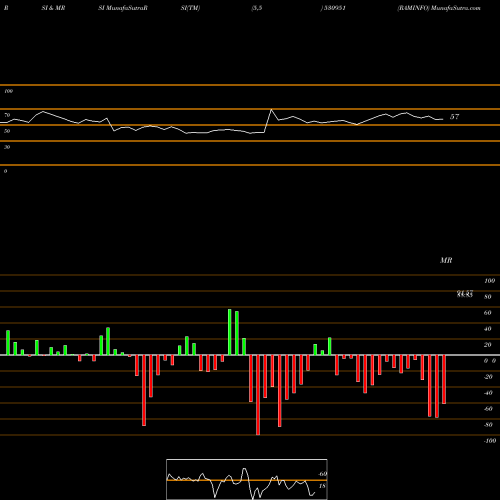The height and width of the screenshot is (500, 500).
Task: Click the RAMINFO MunafaSutra.com header text
Action: [x=439, y=8]
